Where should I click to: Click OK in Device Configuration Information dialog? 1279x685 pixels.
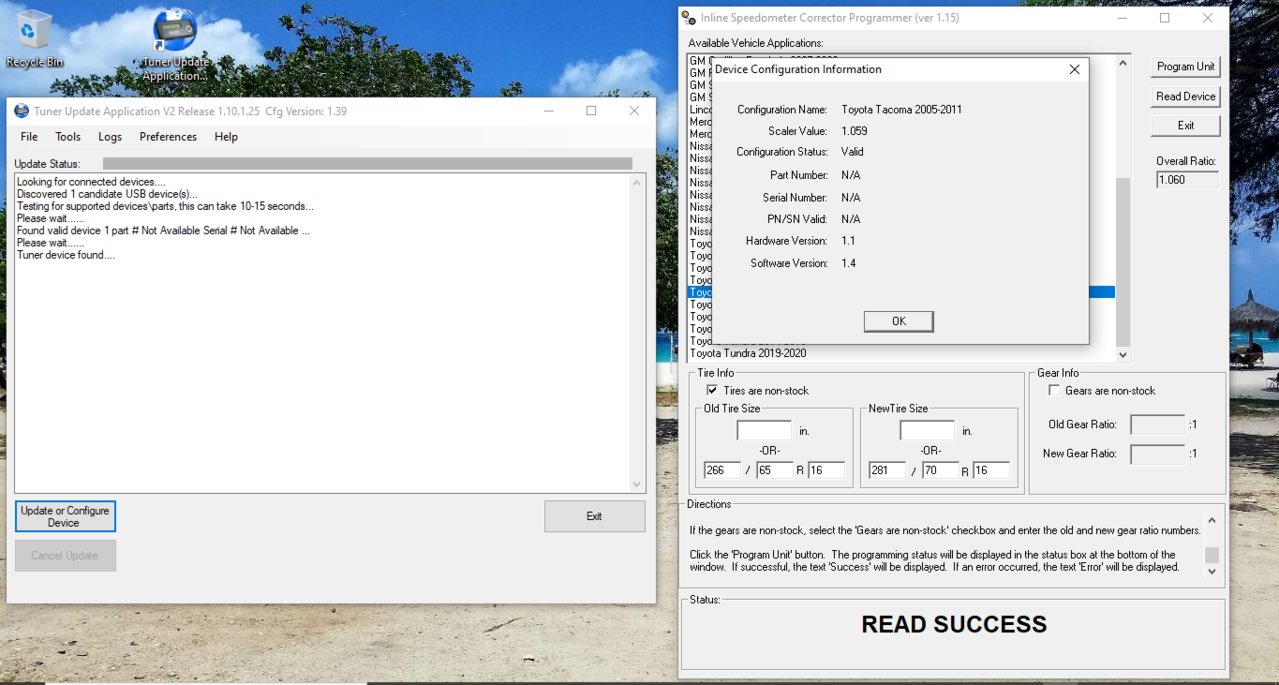click(x=898, y=321)
